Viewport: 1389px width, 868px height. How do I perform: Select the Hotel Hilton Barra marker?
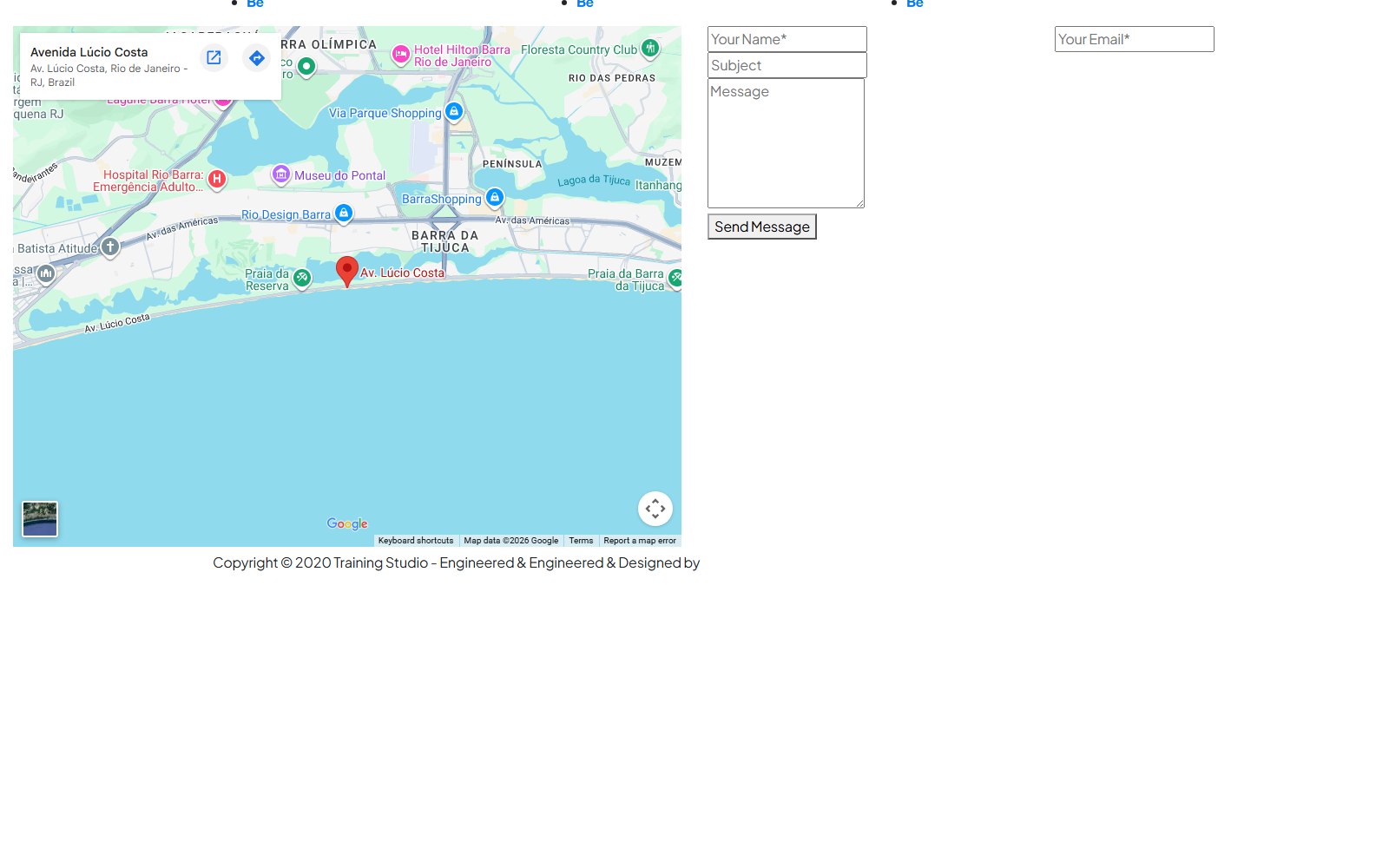[400, 55]
